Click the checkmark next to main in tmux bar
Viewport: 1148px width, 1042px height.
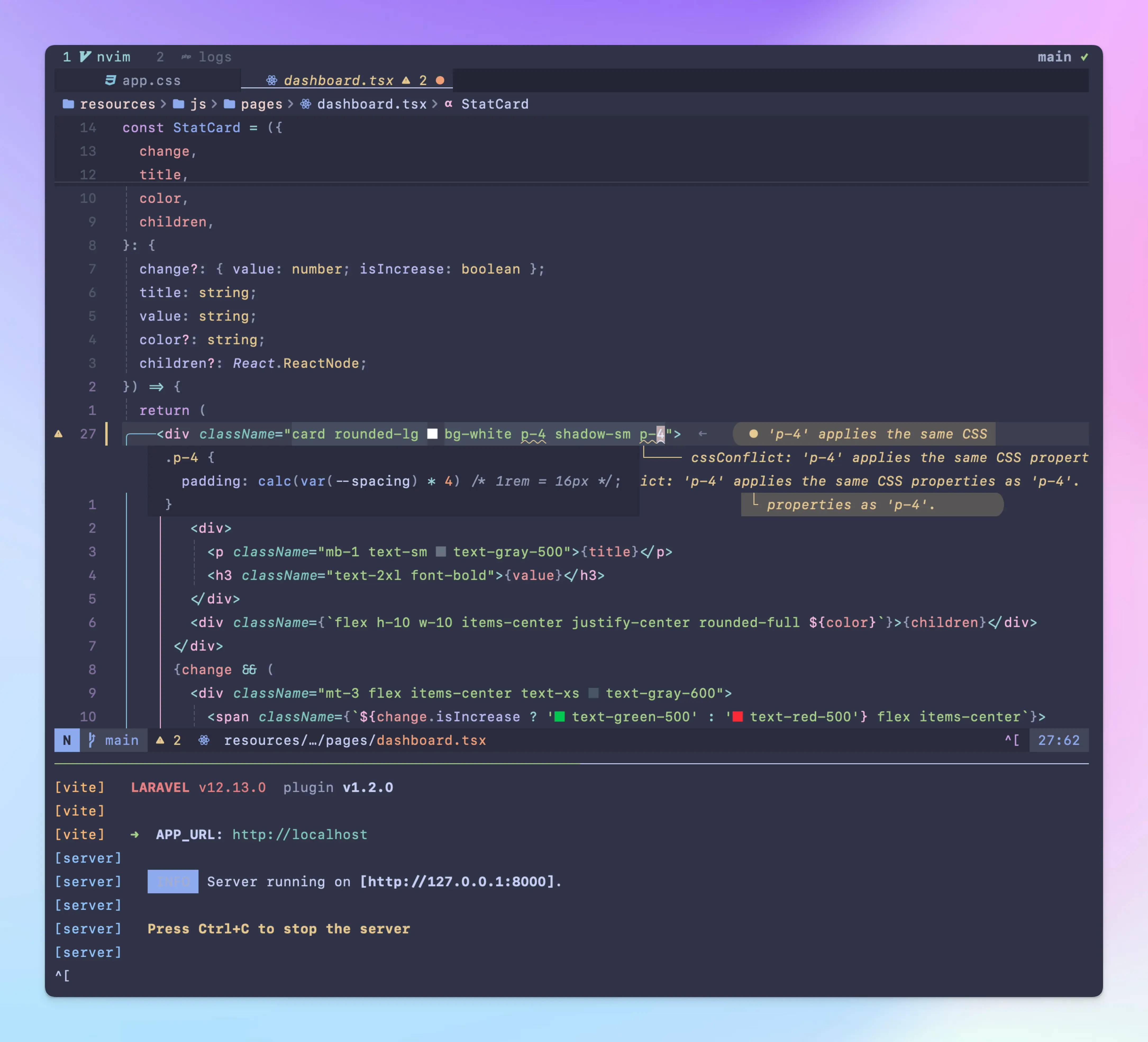tap(1084, 56)
